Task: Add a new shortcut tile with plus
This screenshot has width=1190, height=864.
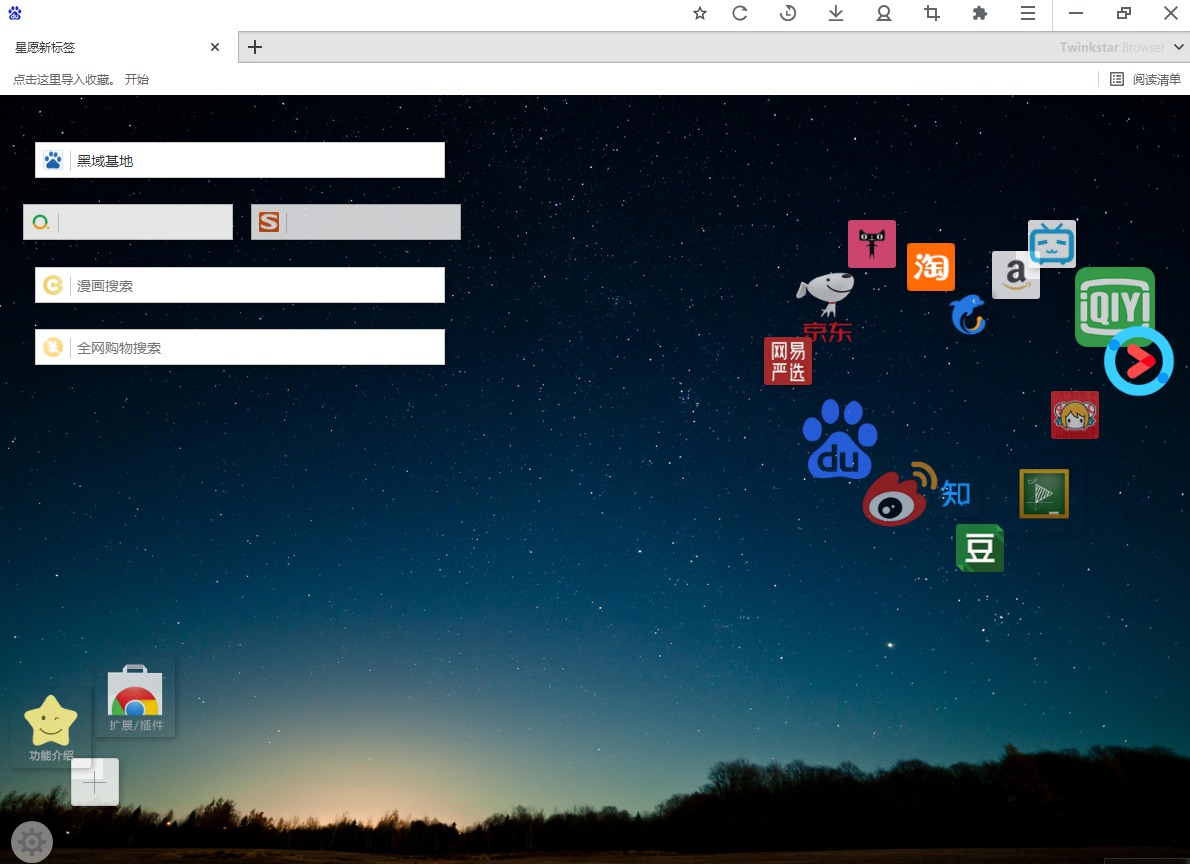Action: [x=95, y=782]
